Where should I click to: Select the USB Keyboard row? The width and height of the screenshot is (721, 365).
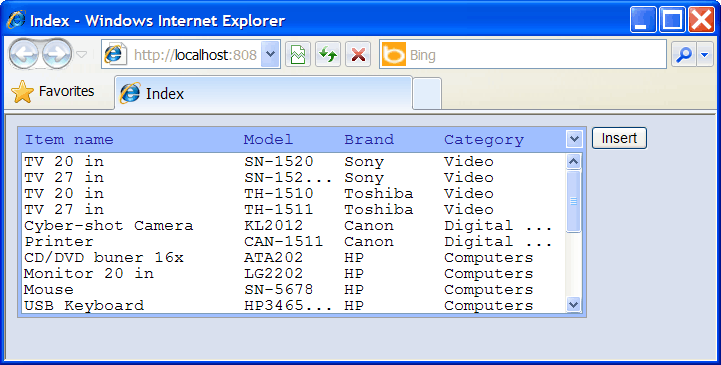coord(293,305)
